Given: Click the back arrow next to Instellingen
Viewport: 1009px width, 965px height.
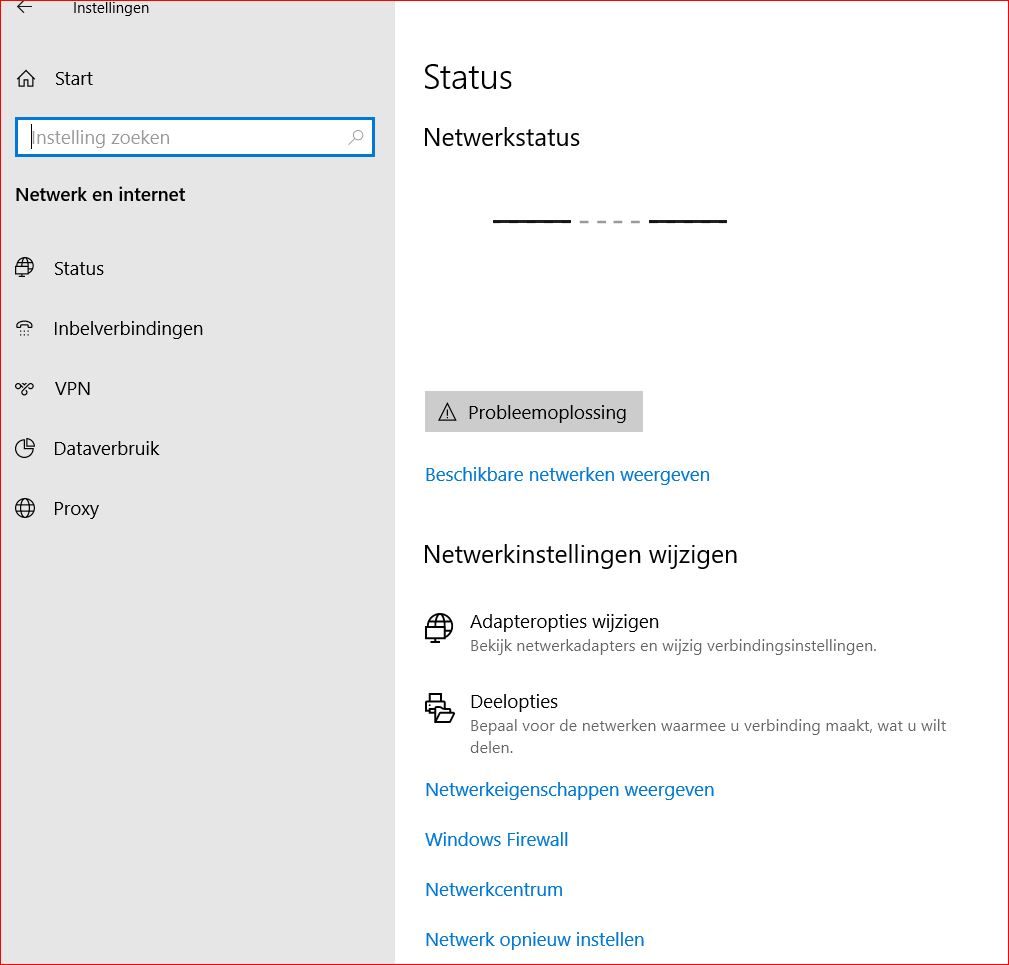Looking at the screenshot, I should point(25,8).
